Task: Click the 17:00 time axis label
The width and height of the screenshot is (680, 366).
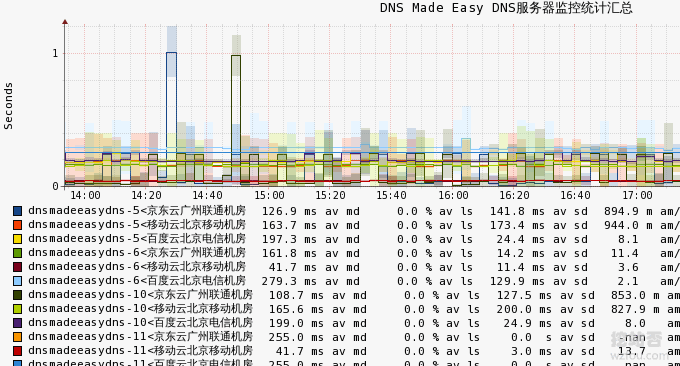Action: (x=637, y=196)
